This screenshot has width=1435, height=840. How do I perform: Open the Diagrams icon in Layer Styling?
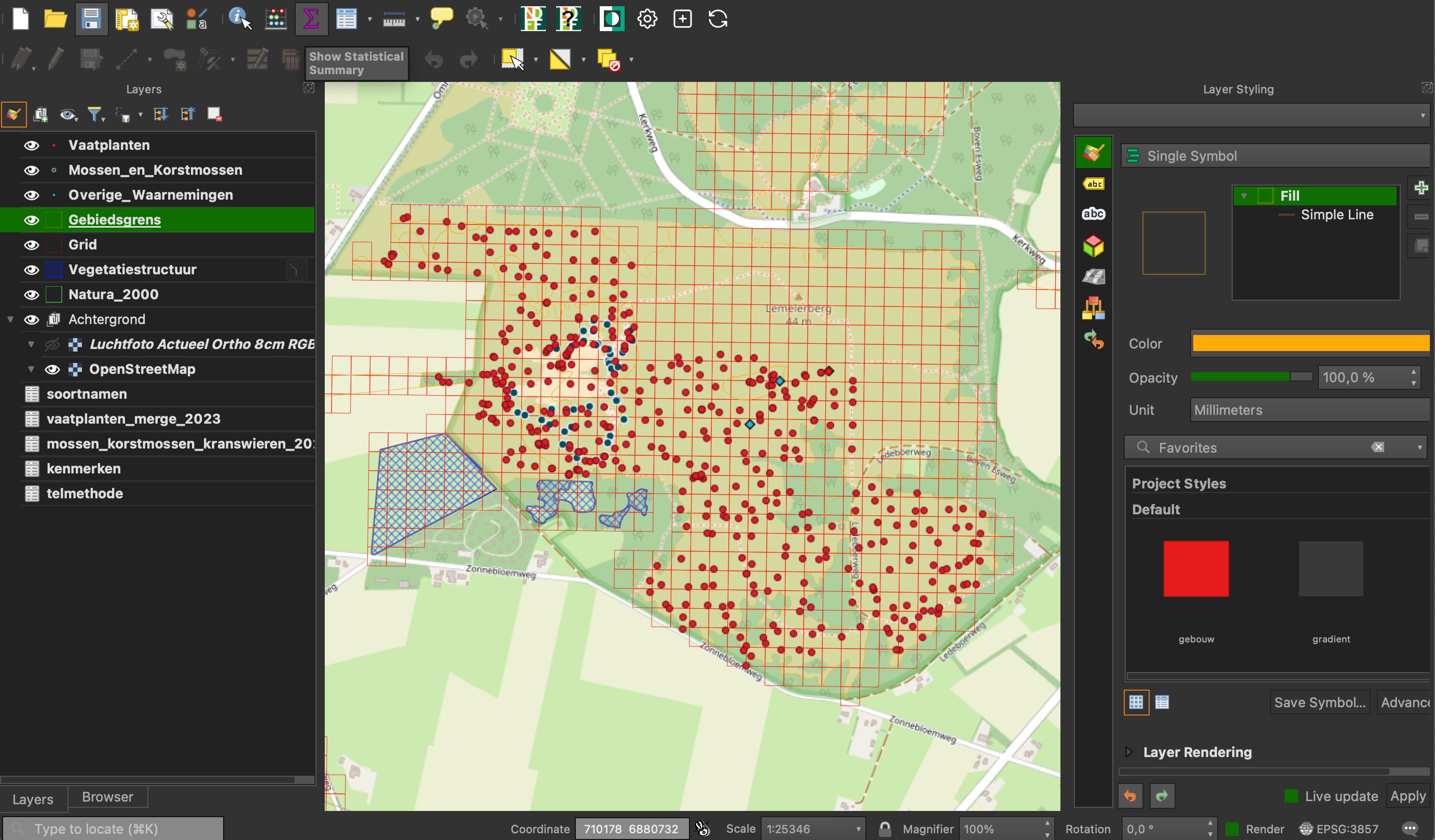click(1093, 308)
